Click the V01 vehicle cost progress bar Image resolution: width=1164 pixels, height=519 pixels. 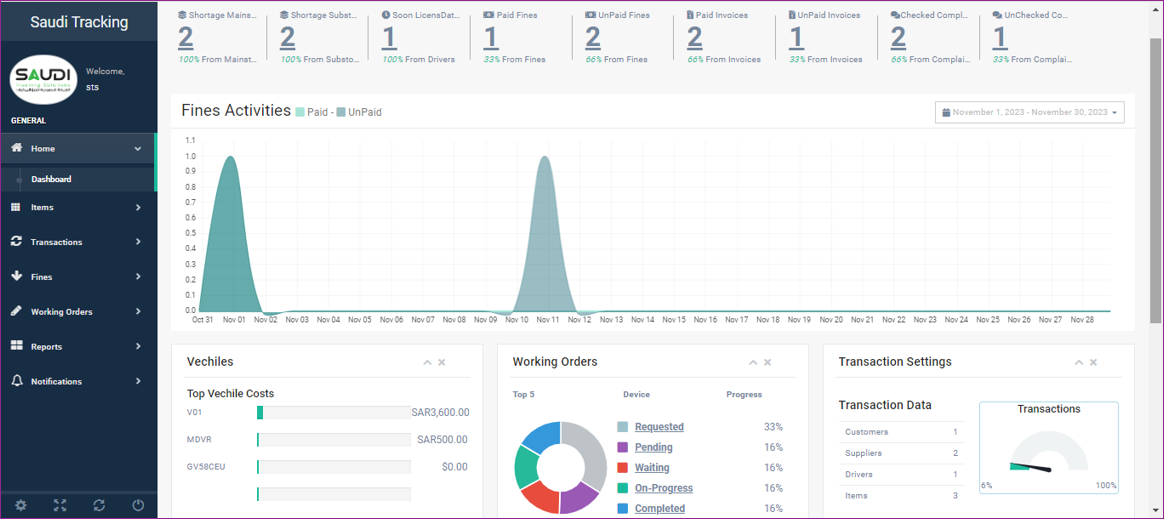pos(334,412)
